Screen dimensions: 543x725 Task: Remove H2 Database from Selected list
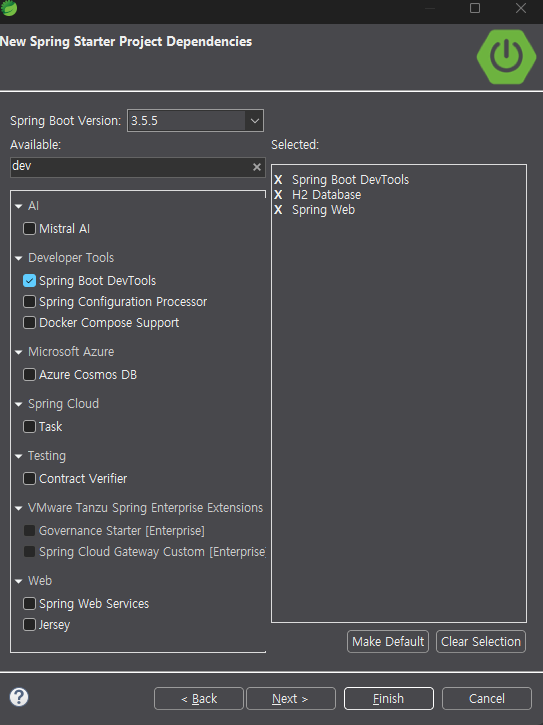tap(278, 195)
